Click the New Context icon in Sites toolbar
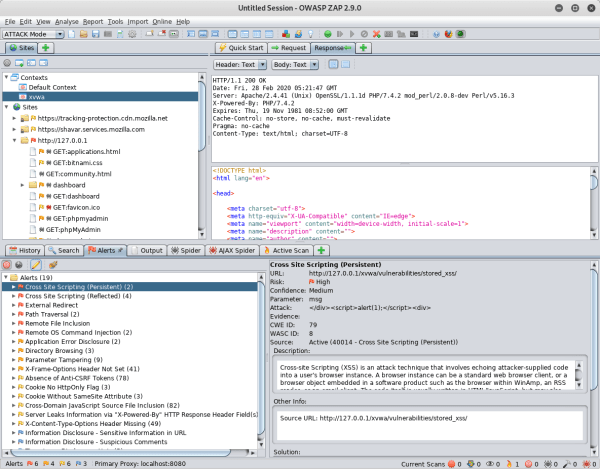The width and height of the screenshot is (600, 469). pos(19,63)
